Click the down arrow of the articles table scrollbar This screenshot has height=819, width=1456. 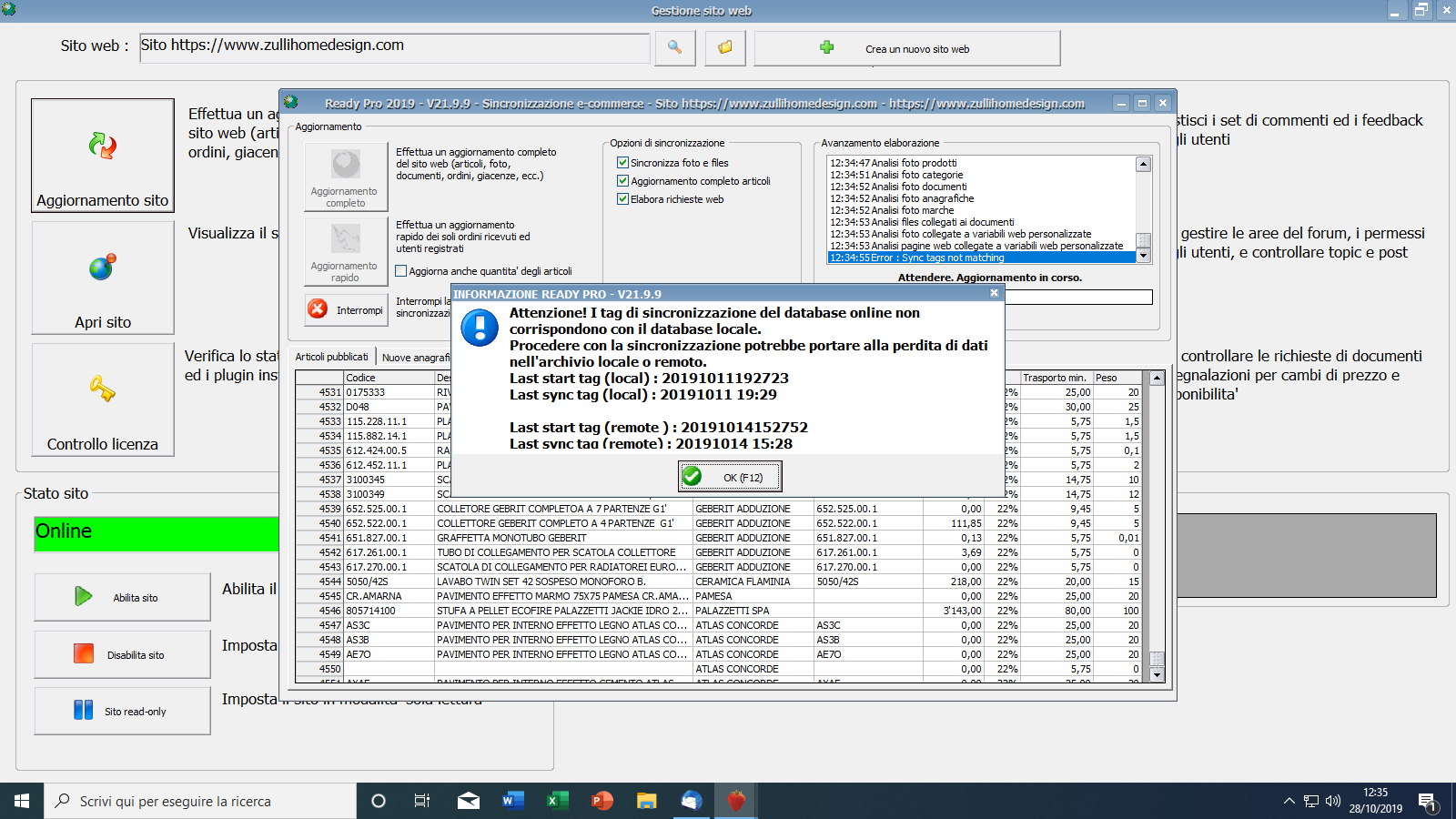click(1157, 675)
